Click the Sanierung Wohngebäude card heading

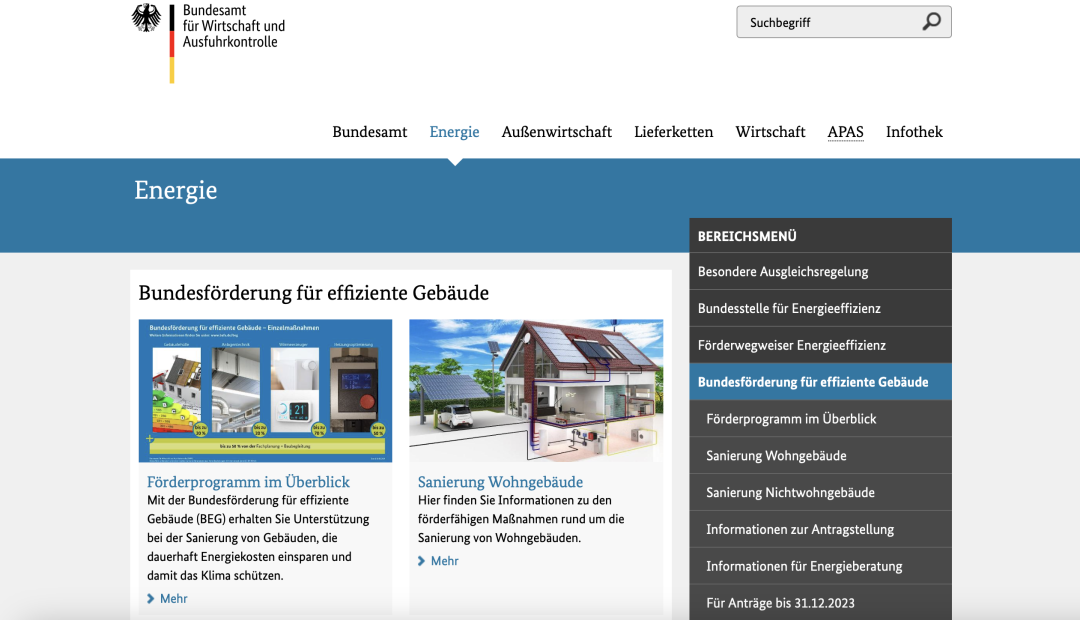click(x=500, y=482)
